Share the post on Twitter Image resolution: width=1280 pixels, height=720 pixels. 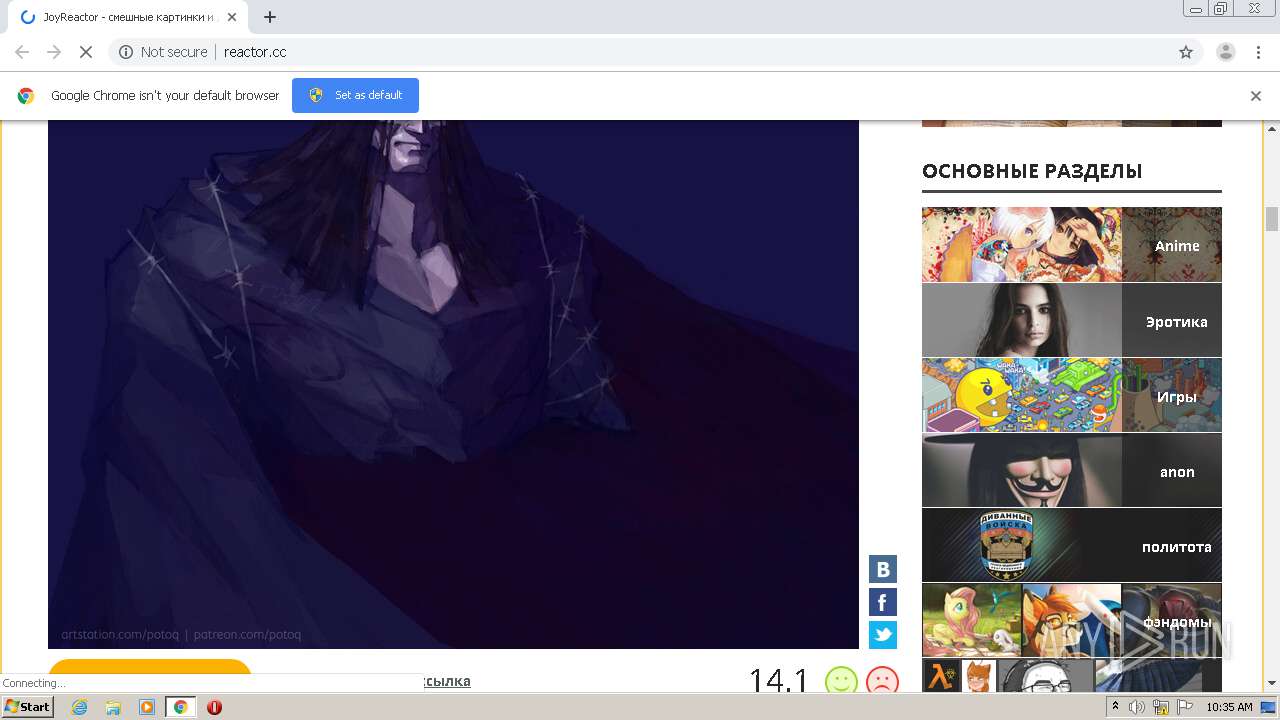(882, 635)
